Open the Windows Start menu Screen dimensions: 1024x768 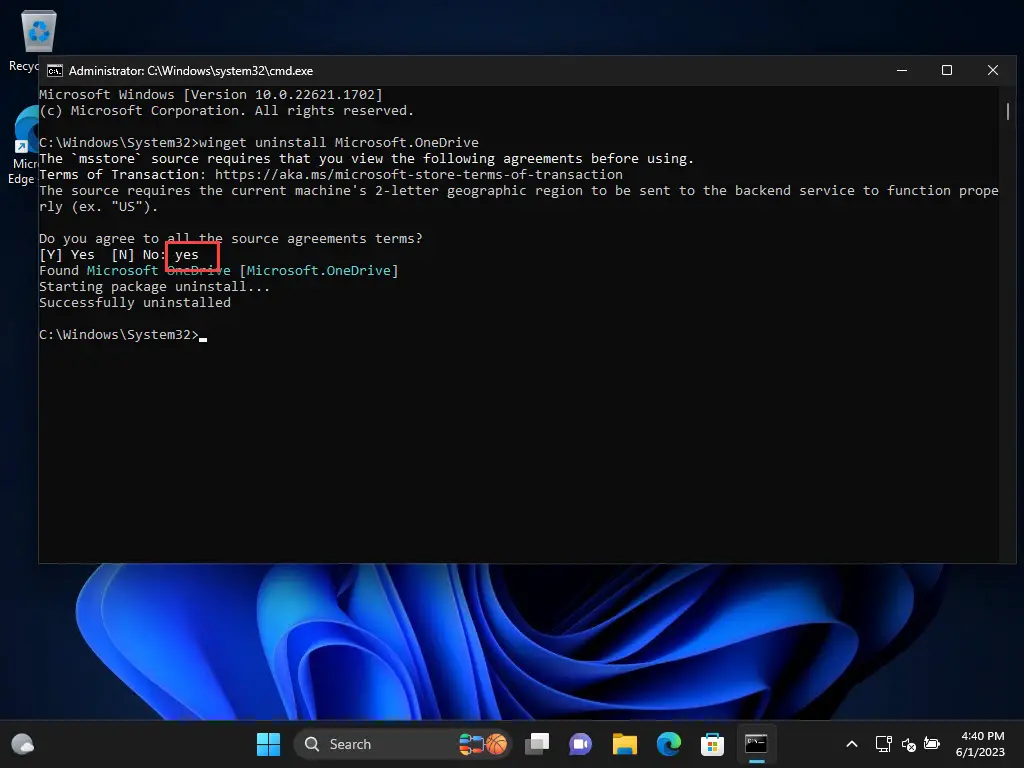point(268,744)
